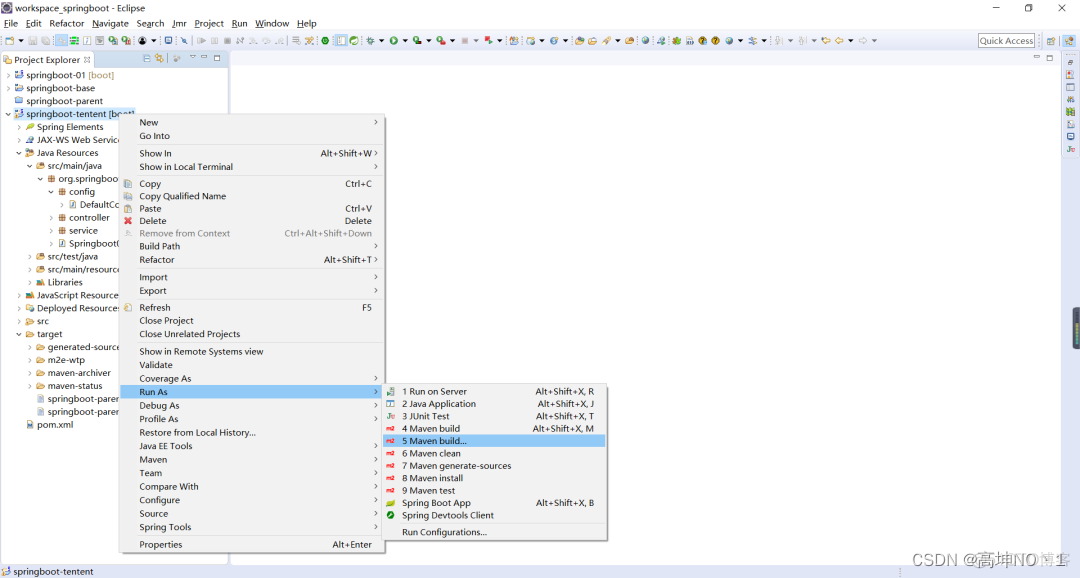Image resolution: width=1080 pixels, height=578 pixels.
Task: Open the Project menu in menu bar
Action: 209,23
